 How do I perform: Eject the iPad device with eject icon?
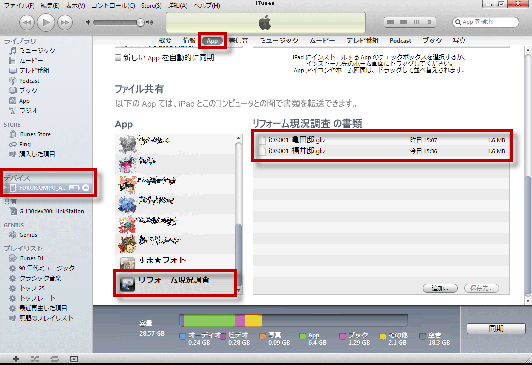pos(86,188)
